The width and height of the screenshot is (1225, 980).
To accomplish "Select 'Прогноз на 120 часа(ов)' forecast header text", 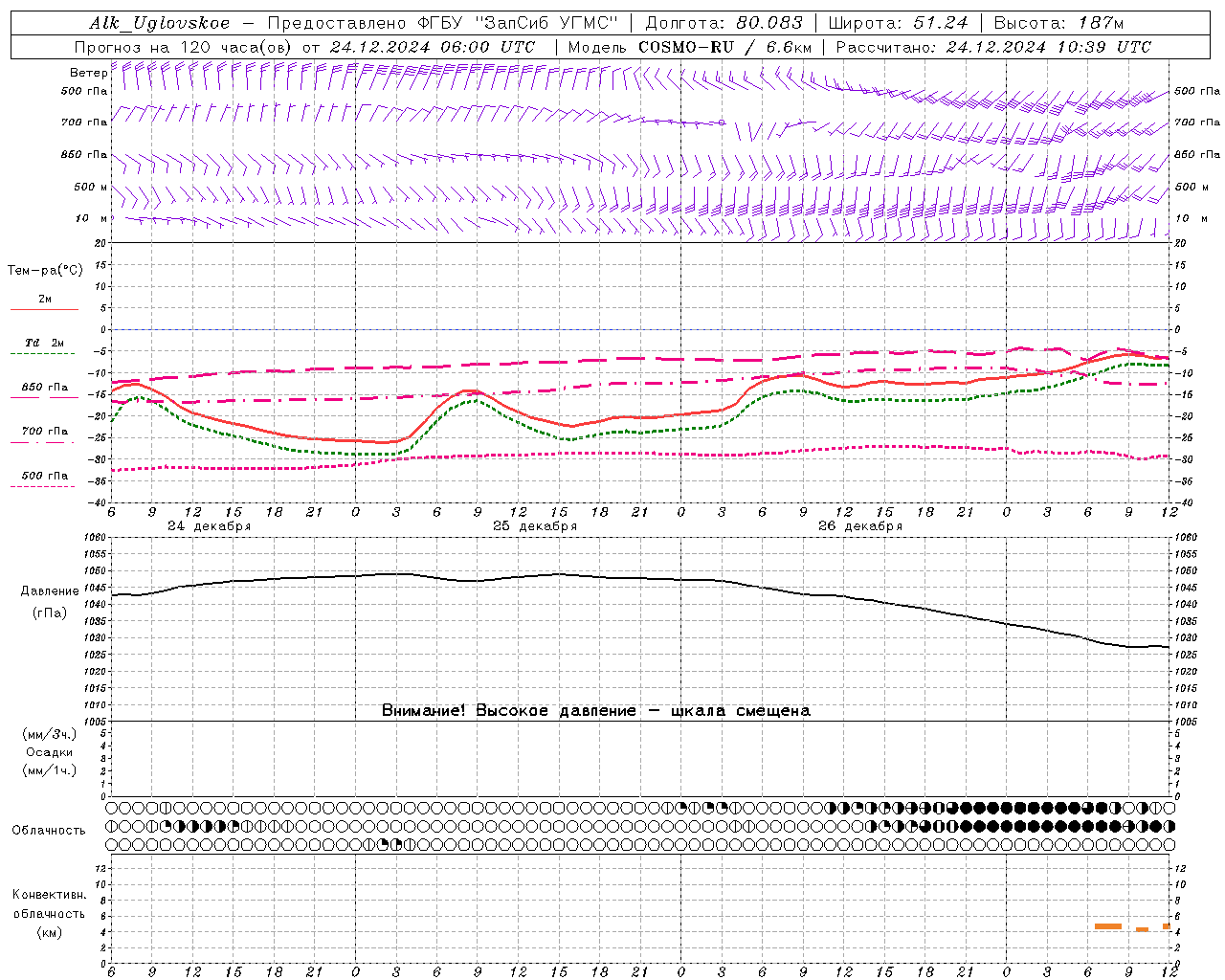I will [184, 47].
